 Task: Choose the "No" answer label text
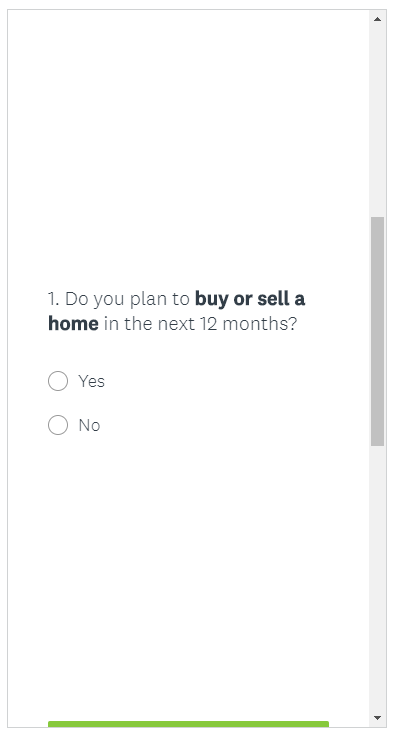click(89, 425)
